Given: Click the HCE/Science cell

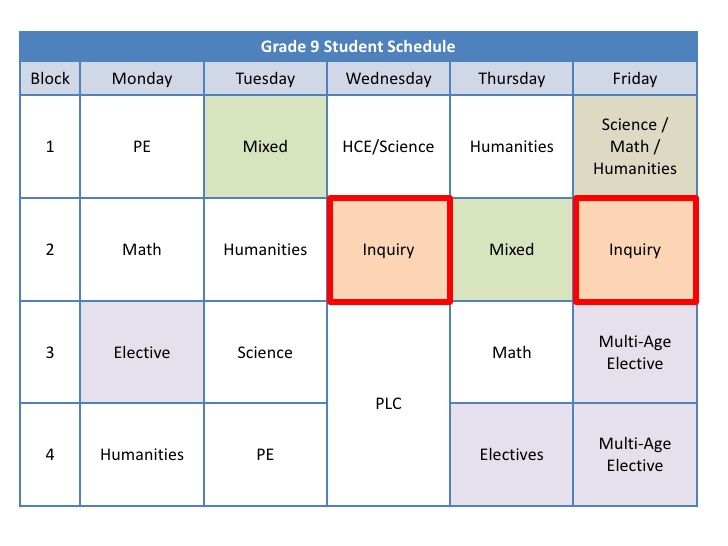Looking at the screenshot, I should [388, 146].
